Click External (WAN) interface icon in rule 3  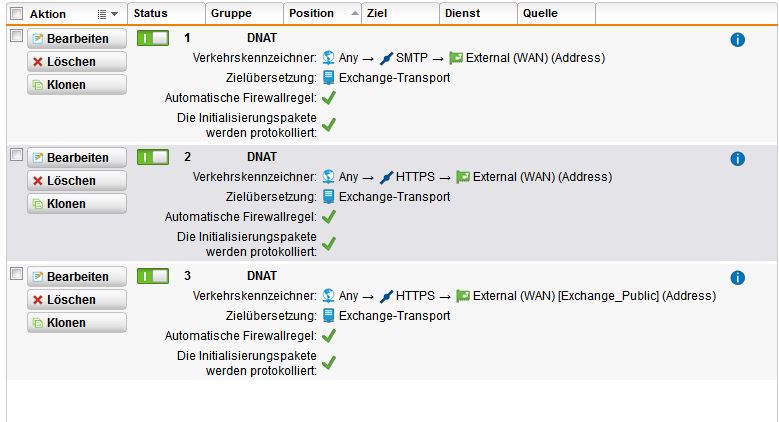[463, 296]
